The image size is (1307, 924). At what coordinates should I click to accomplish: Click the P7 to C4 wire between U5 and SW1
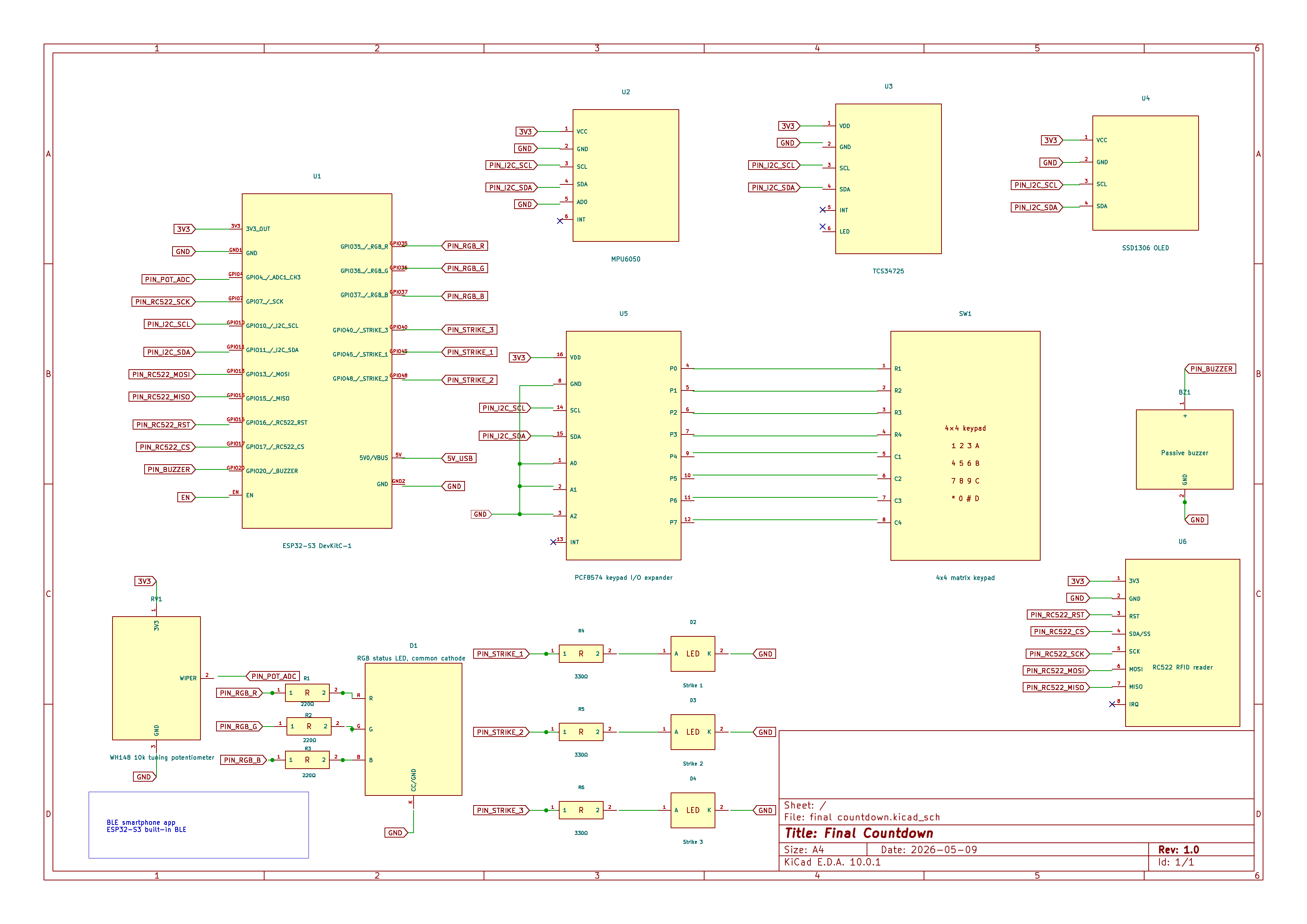tap(785, 520)
